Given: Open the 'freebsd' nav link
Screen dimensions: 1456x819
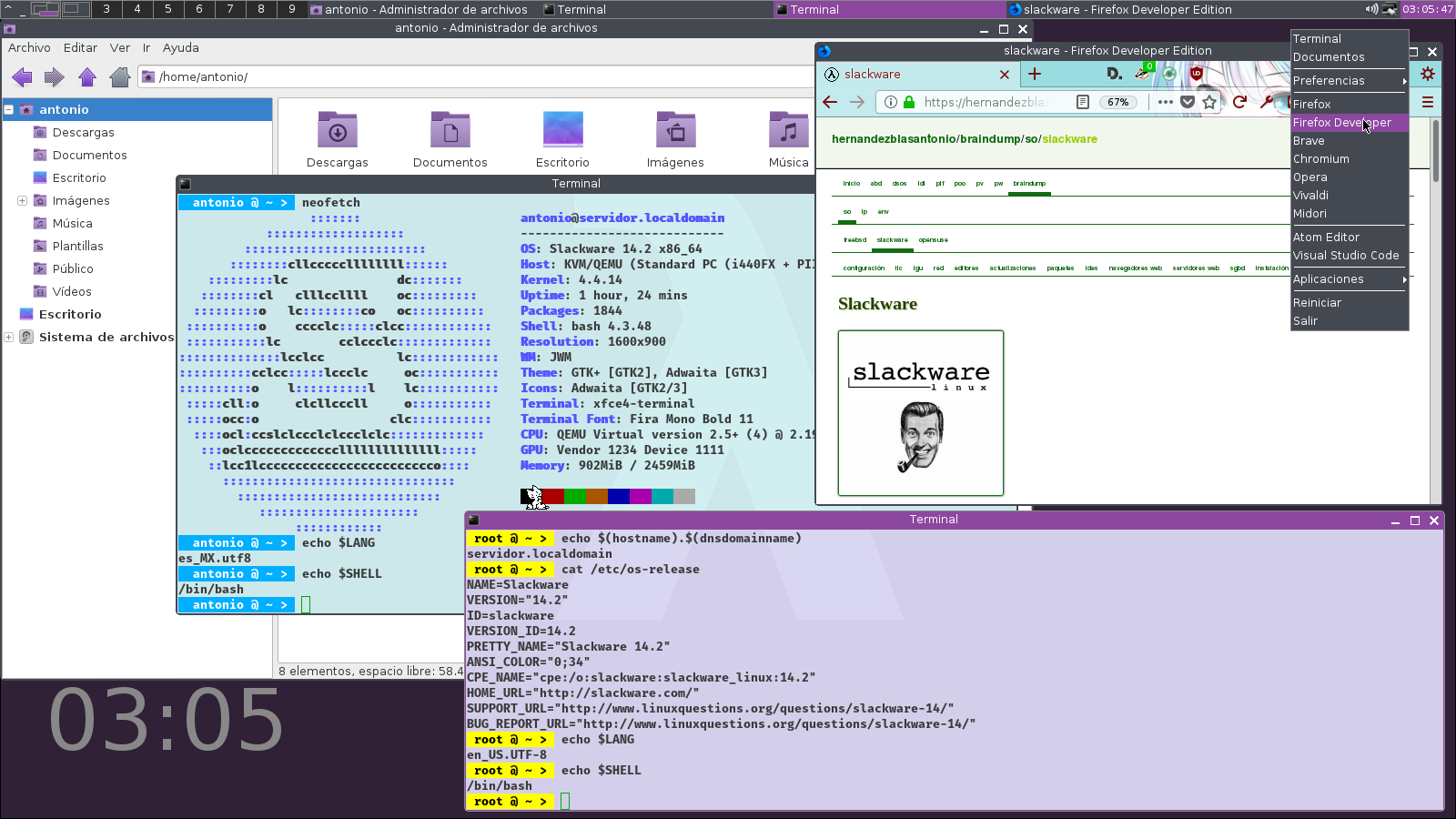Looking at the screenshot, I should pyautogui.click(x=854, y=240).
